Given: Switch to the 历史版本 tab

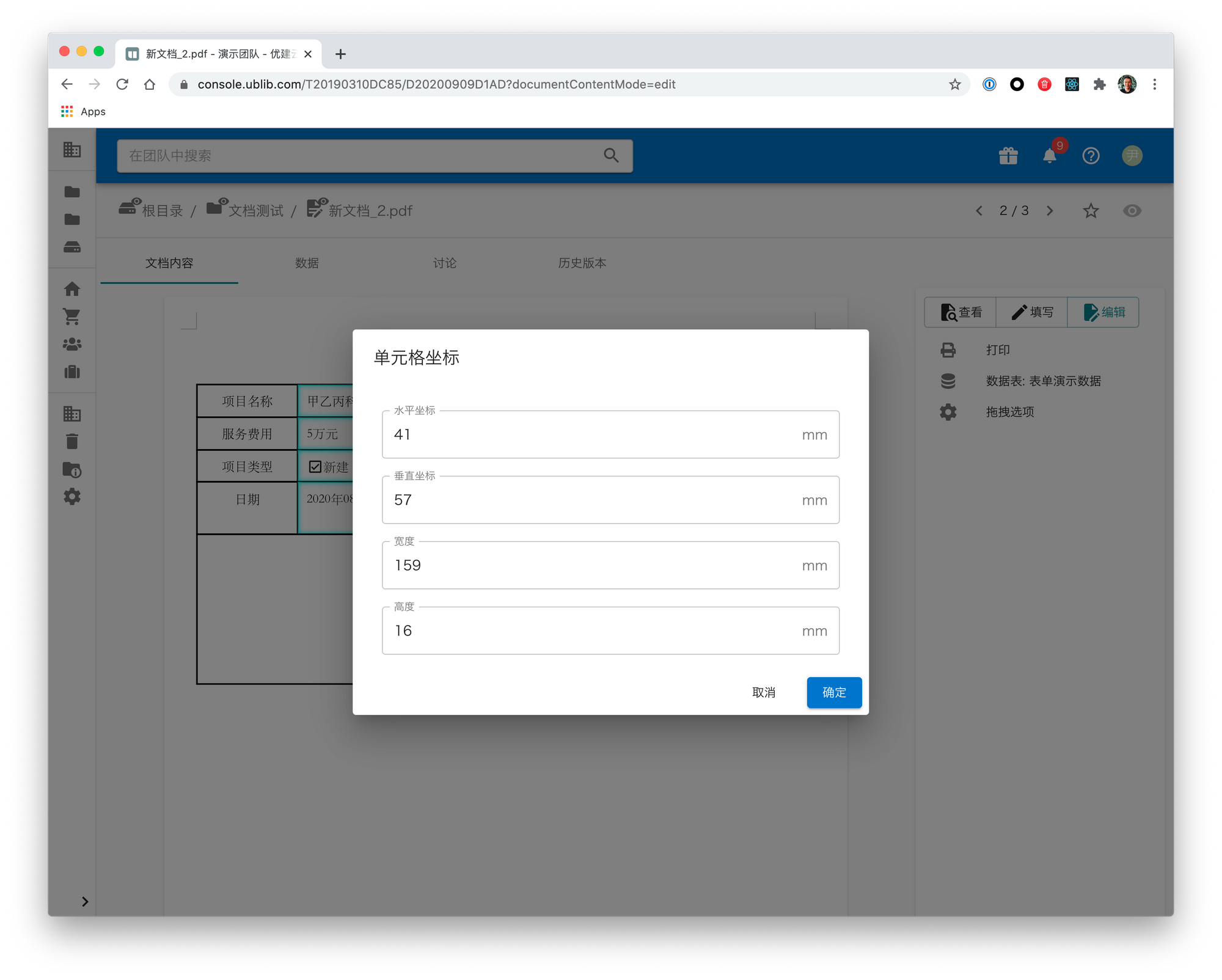Looking at the screenshot, I should 582,263.
